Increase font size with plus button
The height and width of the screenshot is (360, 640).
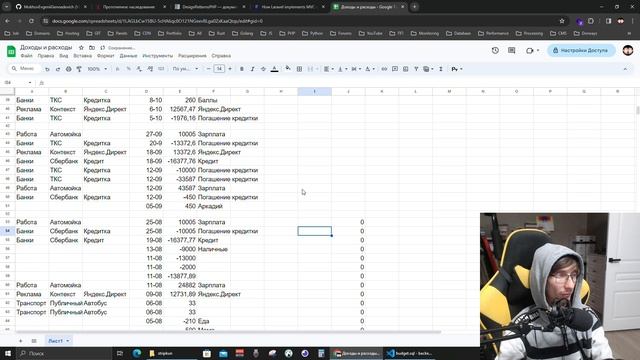230,69
